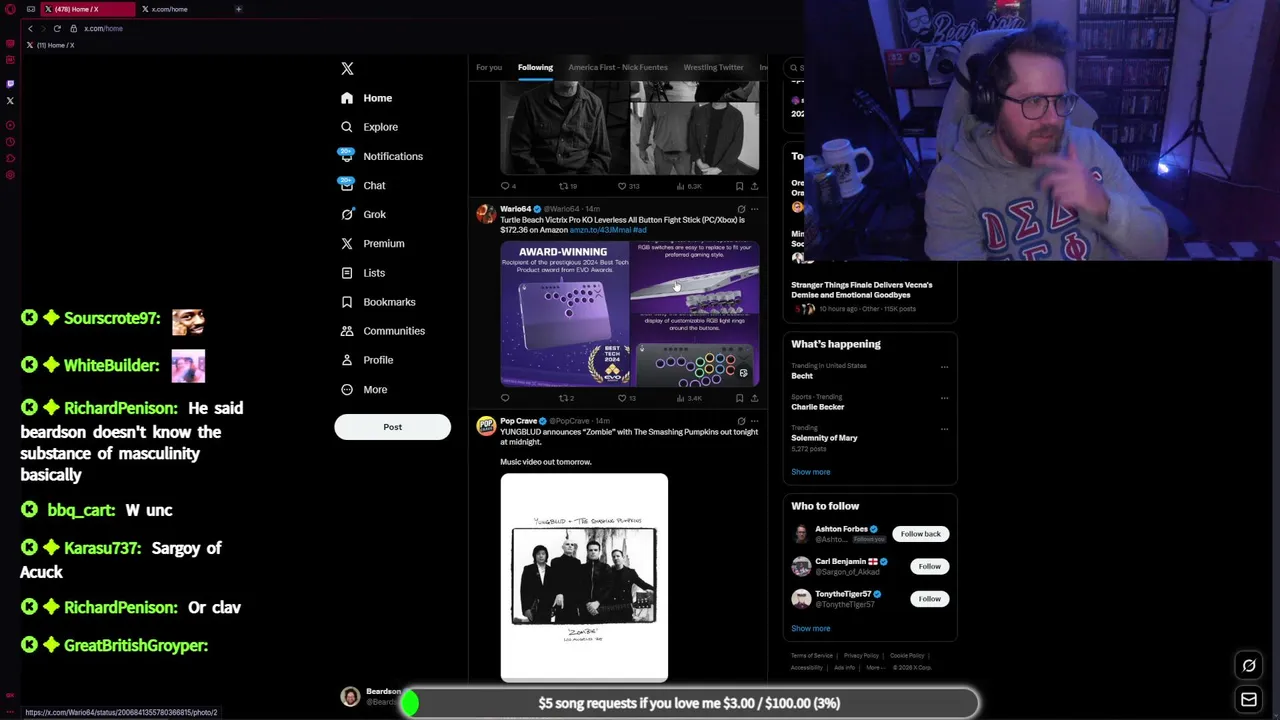Go back in the browser
The image size is (1280, 720).
(30, 28)
